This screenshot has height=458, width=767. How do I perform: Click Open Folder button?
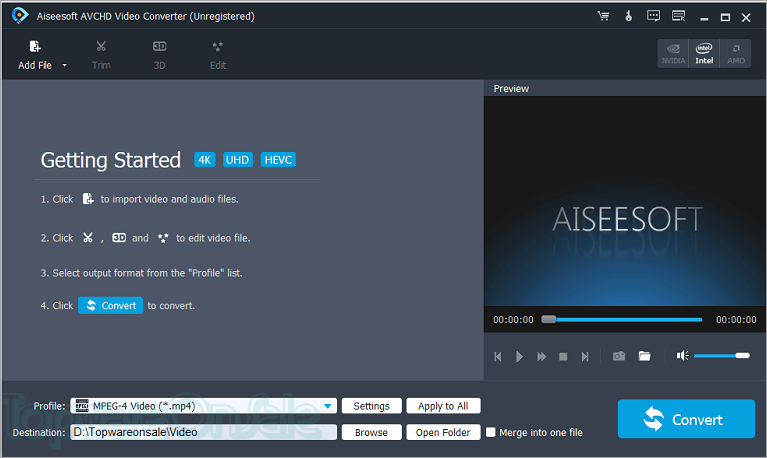tap(443, 433)
